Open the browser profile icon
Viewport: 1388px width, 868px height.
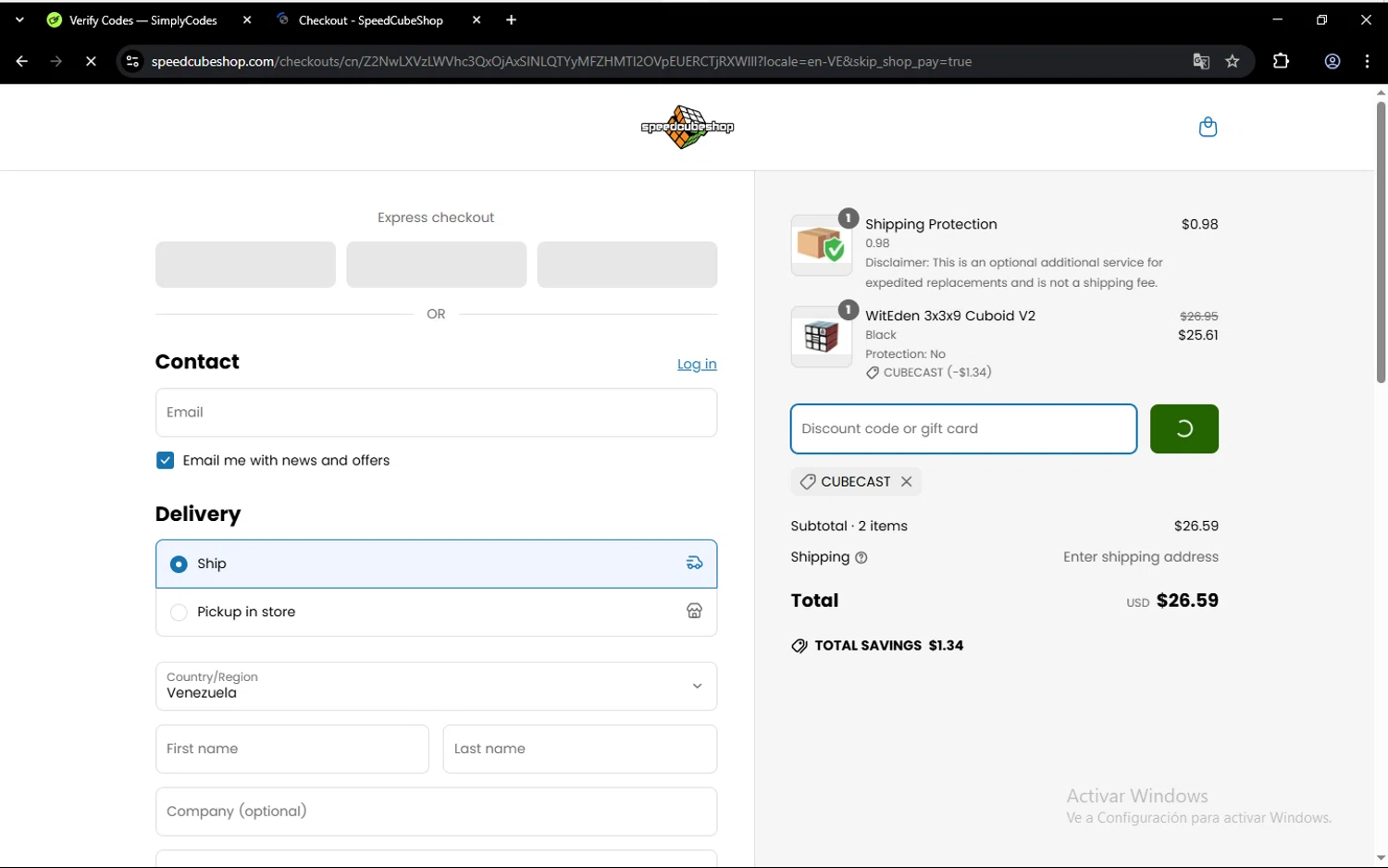(x=1332, y=62)
